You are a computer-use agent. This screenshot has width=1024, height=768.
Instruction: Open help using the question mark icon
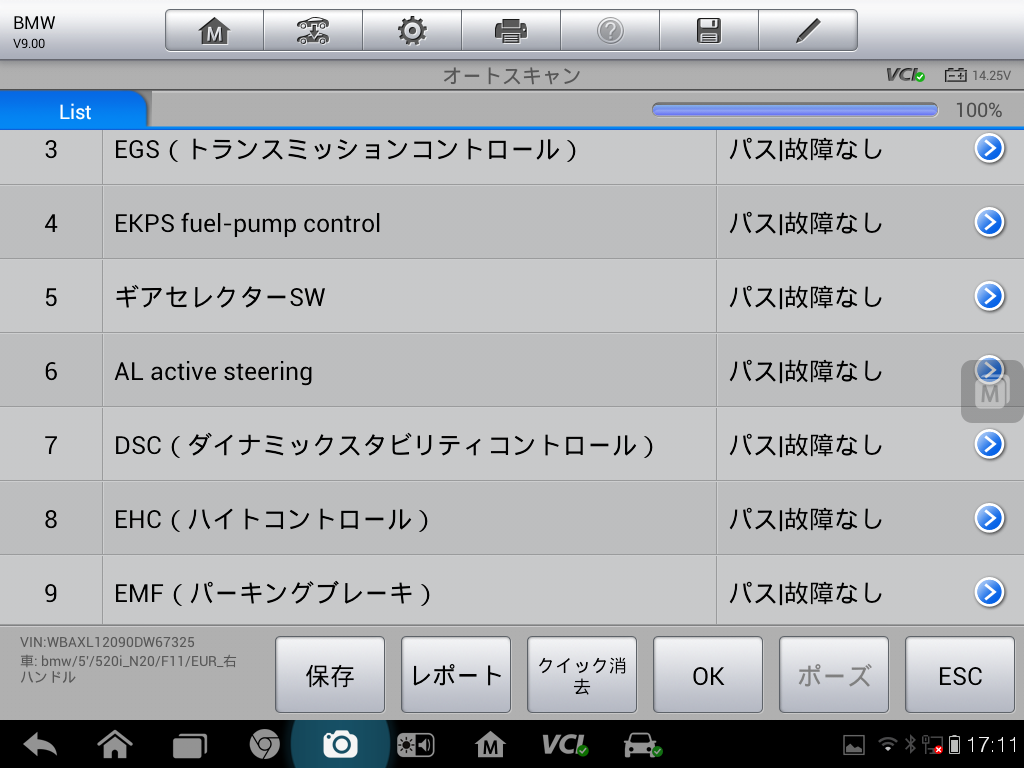(610, 29)
